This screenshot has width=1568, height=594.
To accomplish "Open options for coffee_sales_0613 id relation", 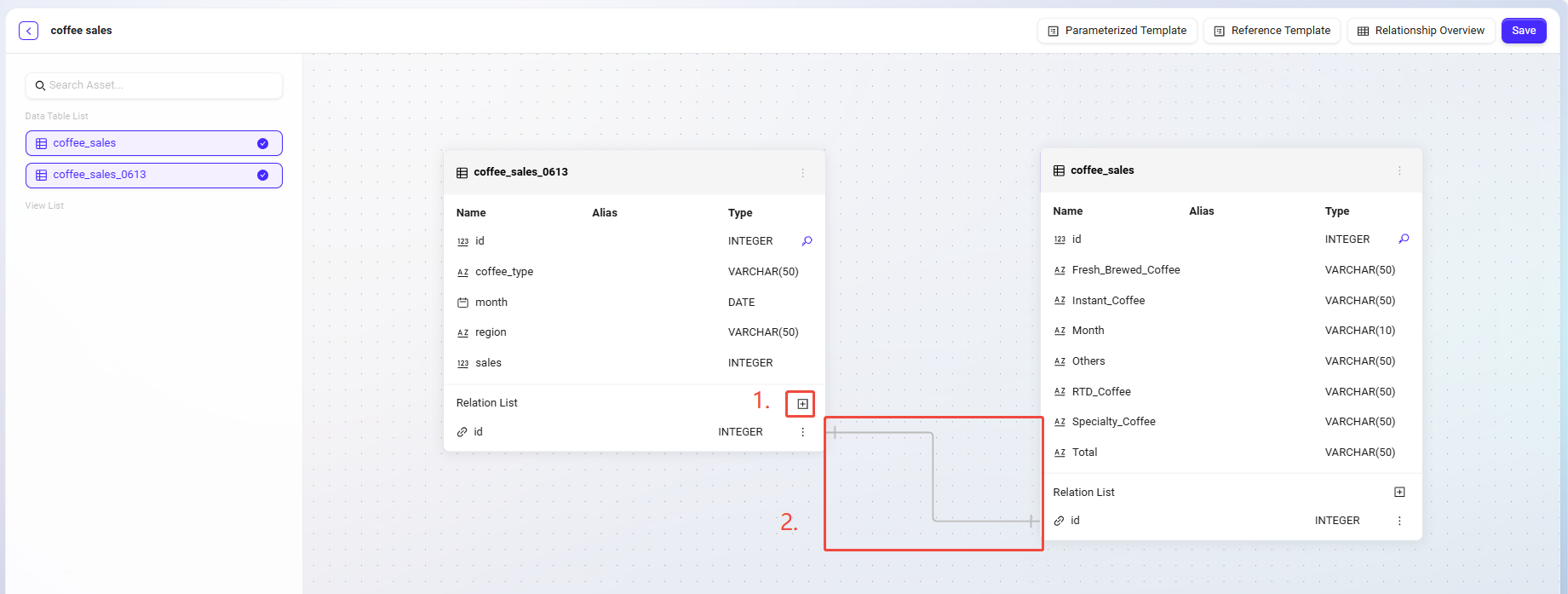I will click(x=802, y=432).
